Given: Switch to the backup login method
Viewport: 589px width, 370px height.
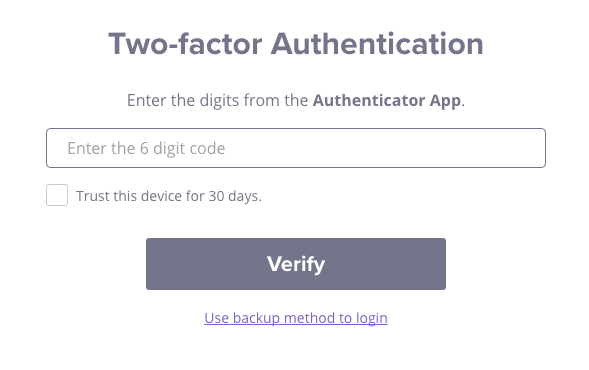Looking at the screenshot, I should click(296, 318).
